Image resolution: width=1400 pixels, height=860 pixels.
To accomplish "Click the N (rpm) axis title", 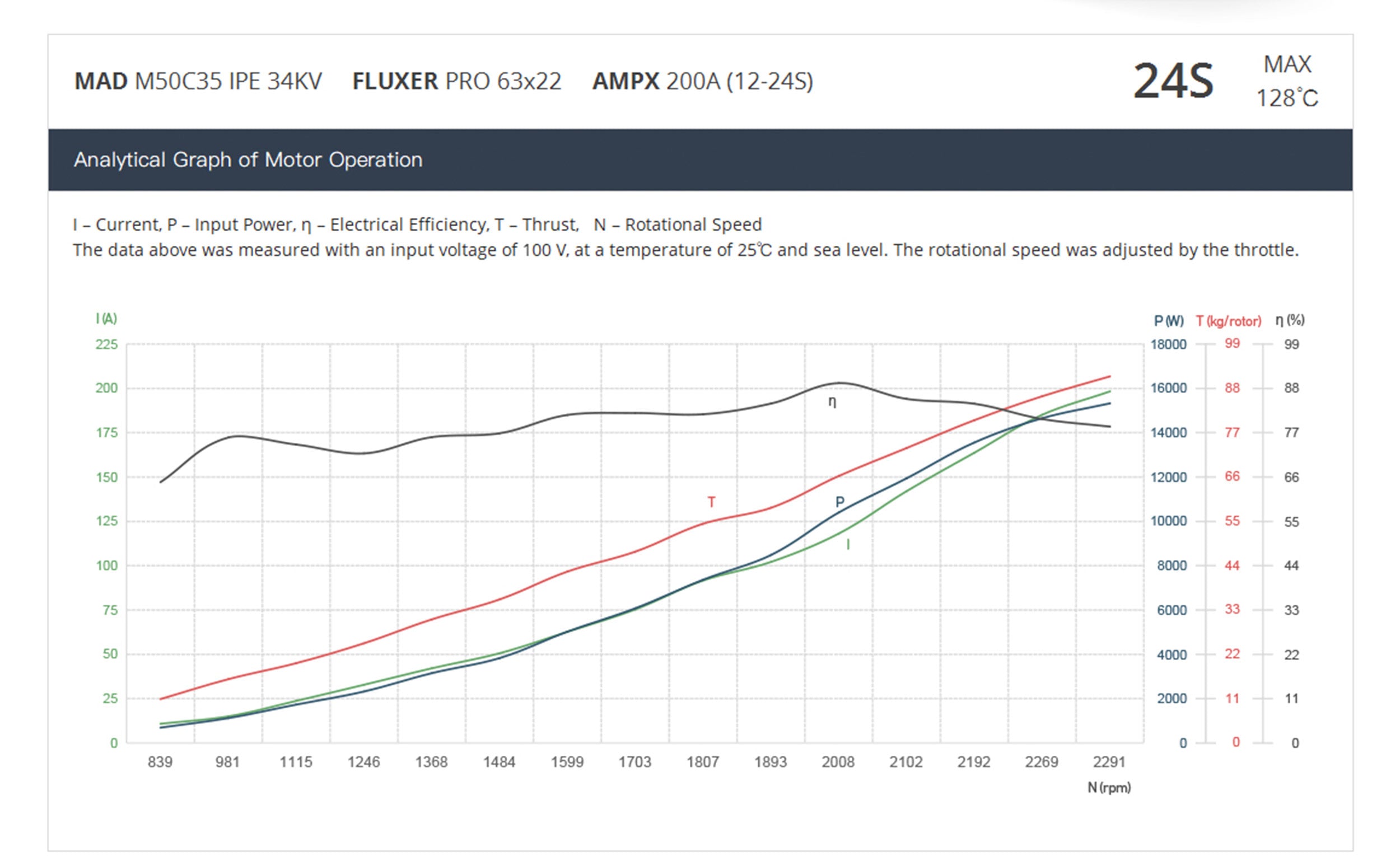I will (1109, 788).
